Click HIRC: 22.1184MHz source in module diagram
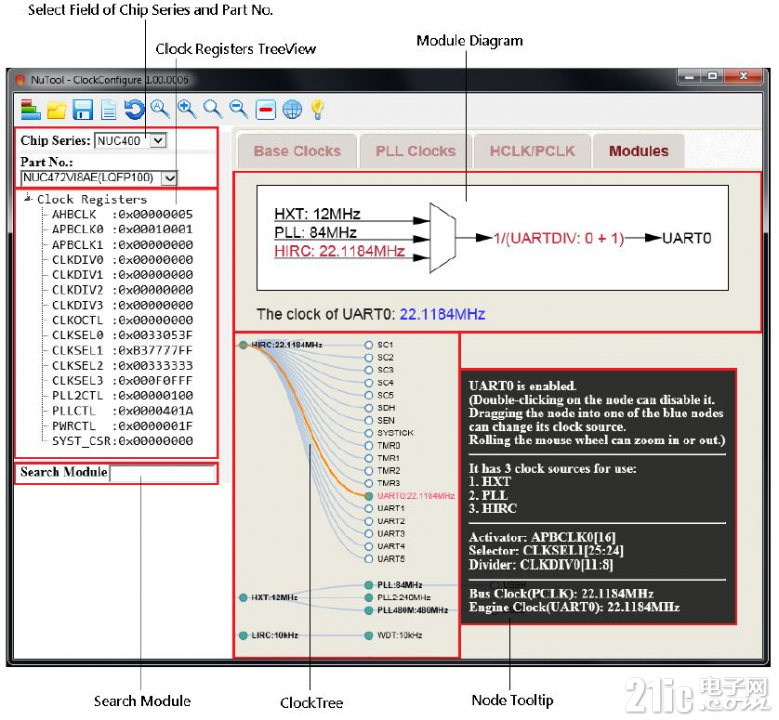The height and width of the screenshot is (720, 779). click(339, 251)
